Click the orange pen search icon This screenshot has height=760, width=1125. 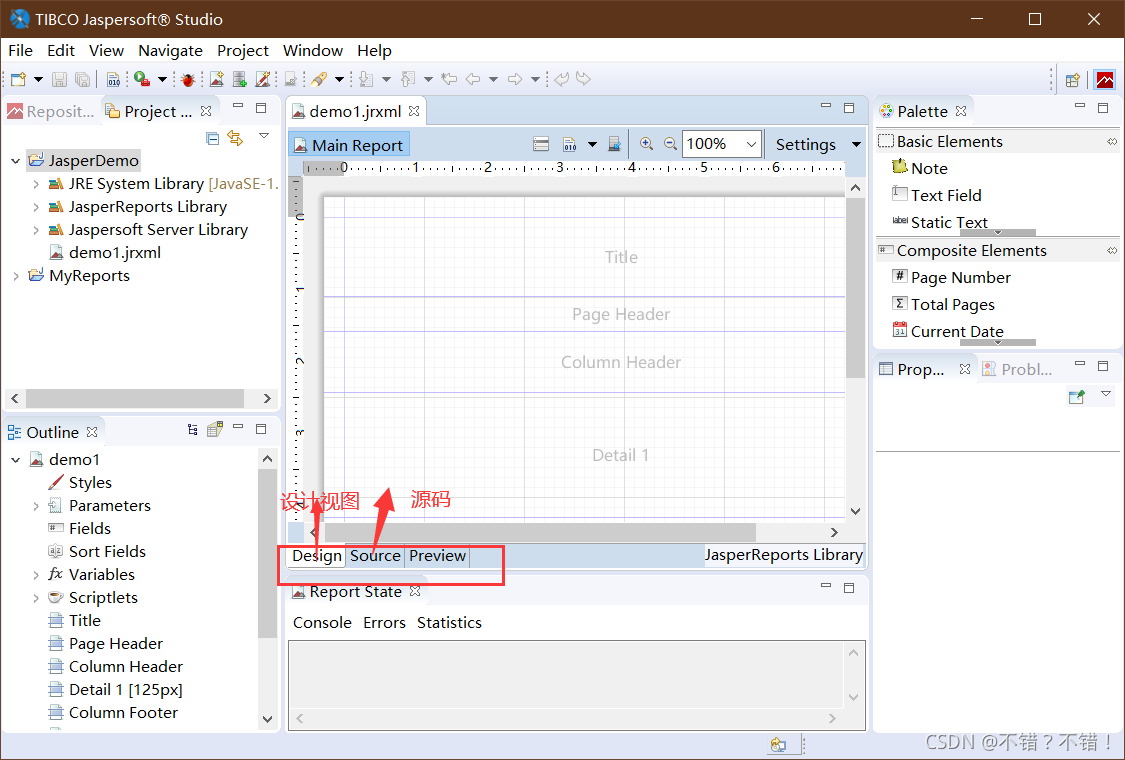pyautogui.click(x=319, y=79)
